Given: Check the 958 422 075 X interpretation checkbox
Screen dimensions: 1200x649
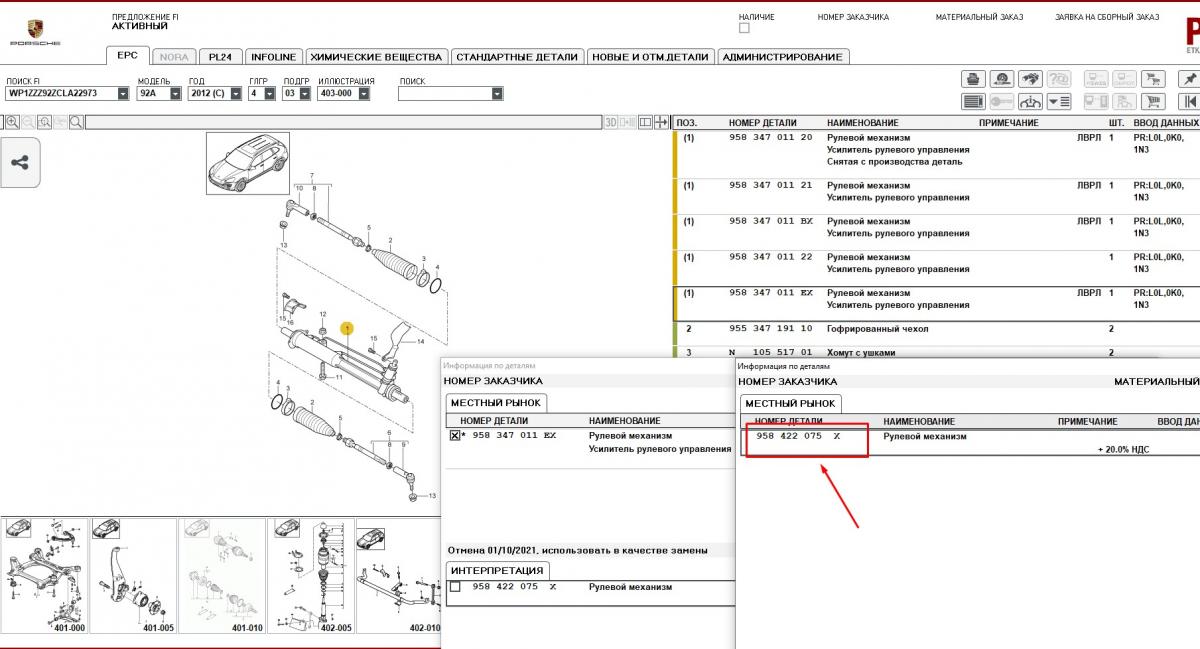Looking at the screenshot, I should click(455, 587).
